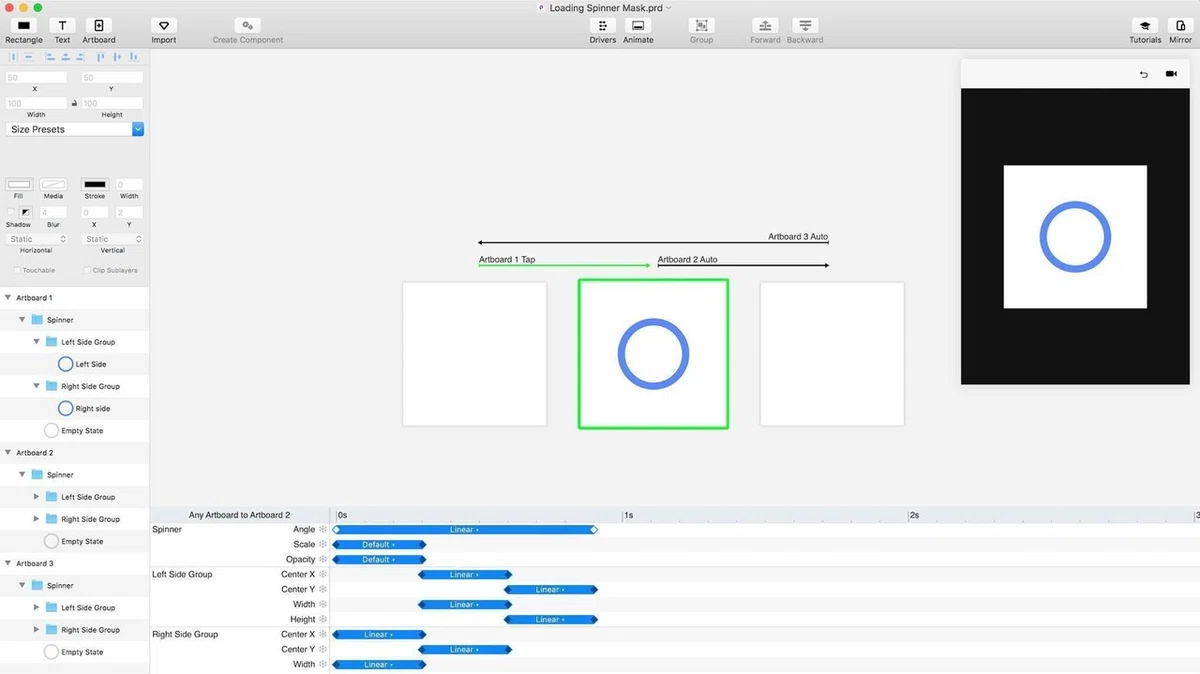The image size is (1200, 674).
Task: Click the Artboard 1 Tap transition arrow
Action: 565,265
